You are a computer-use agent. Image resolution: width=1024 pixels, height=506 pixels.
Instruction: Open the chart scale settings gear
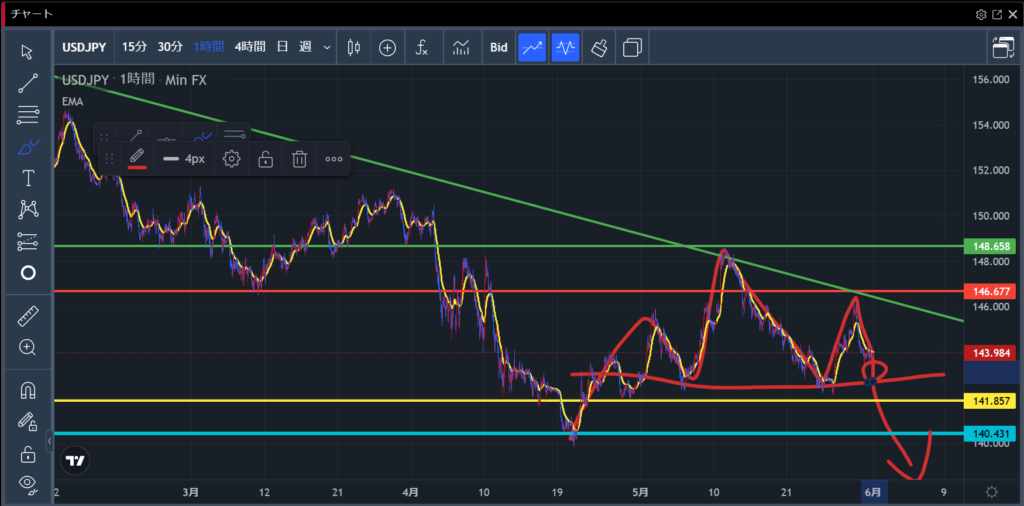tap(991, 492)
